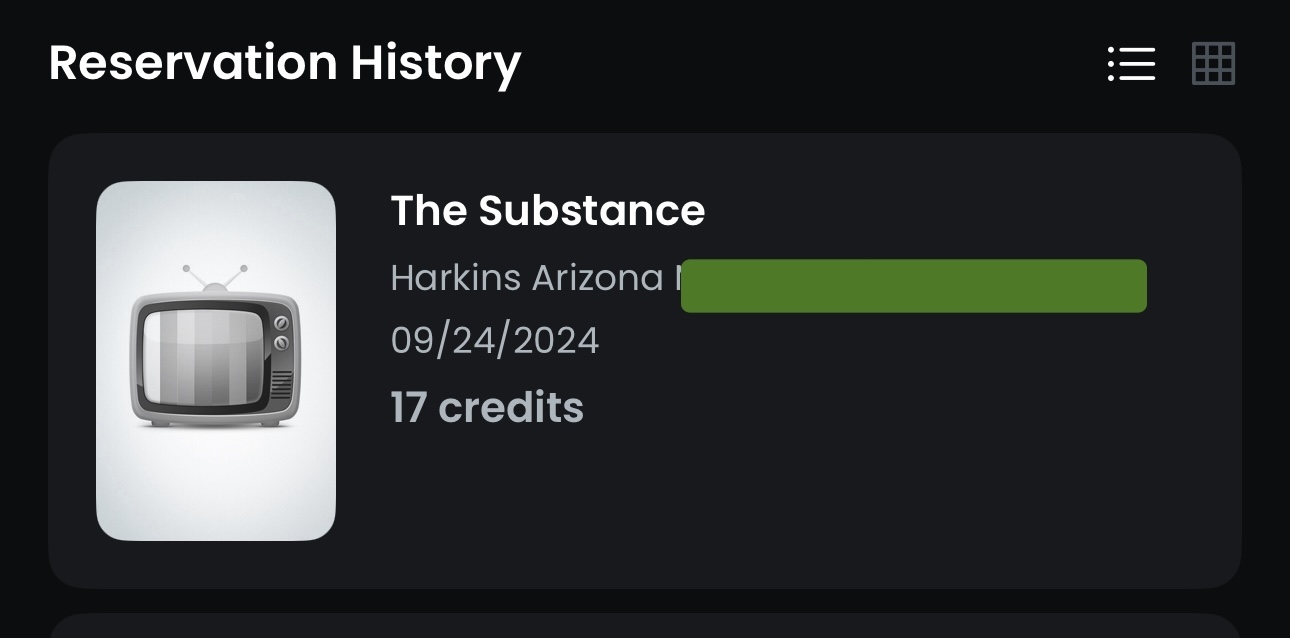Tap the Harkins Arizona theater name
1290x638 pixels.
point(527,278)
